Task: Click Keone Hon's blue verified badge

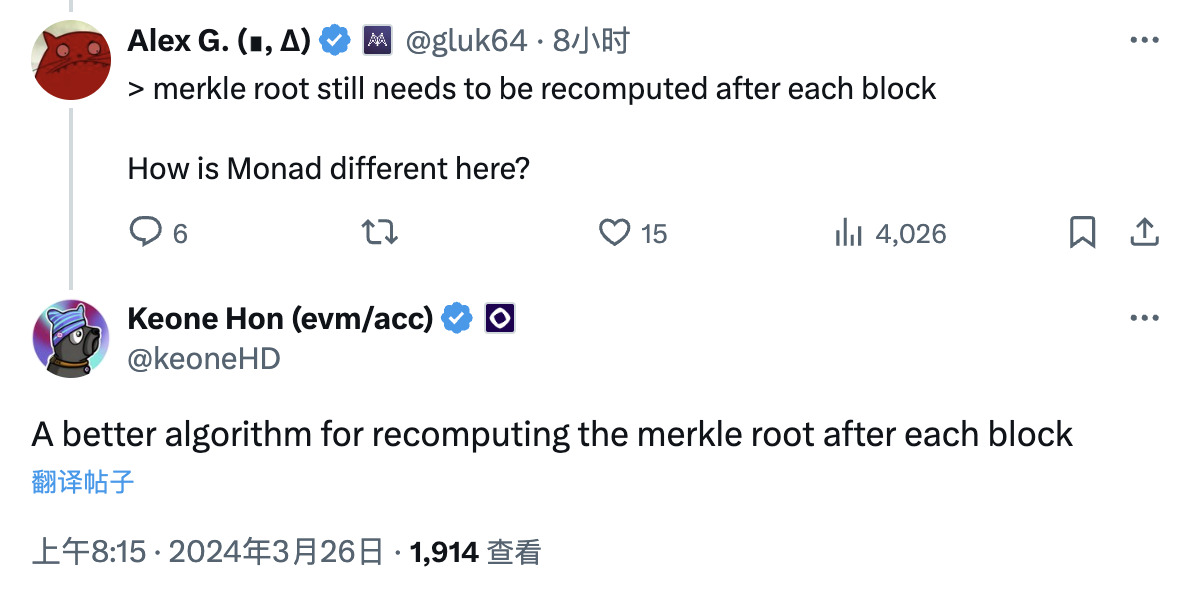Action: (458, 319)
